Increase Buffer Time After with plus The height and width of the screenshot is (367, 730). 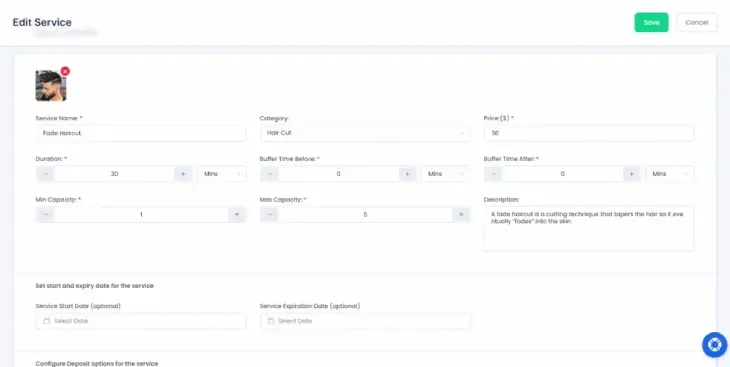631,174
